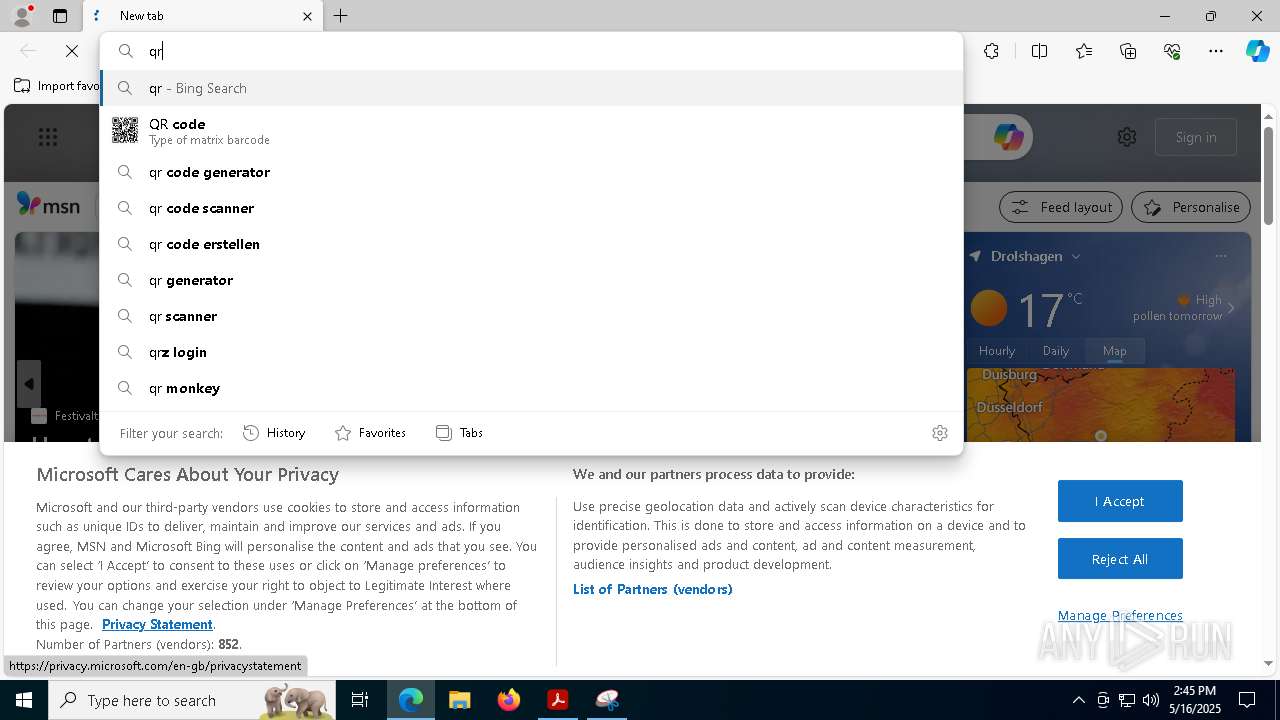Choose 'qr code generator' suggestion

point(531,172)
